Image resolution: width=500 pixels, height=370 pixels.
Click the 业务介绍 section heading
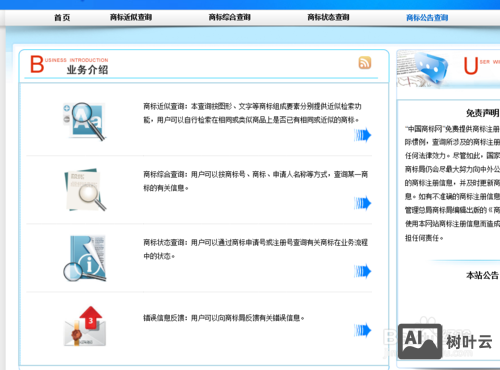pos(87,70)
